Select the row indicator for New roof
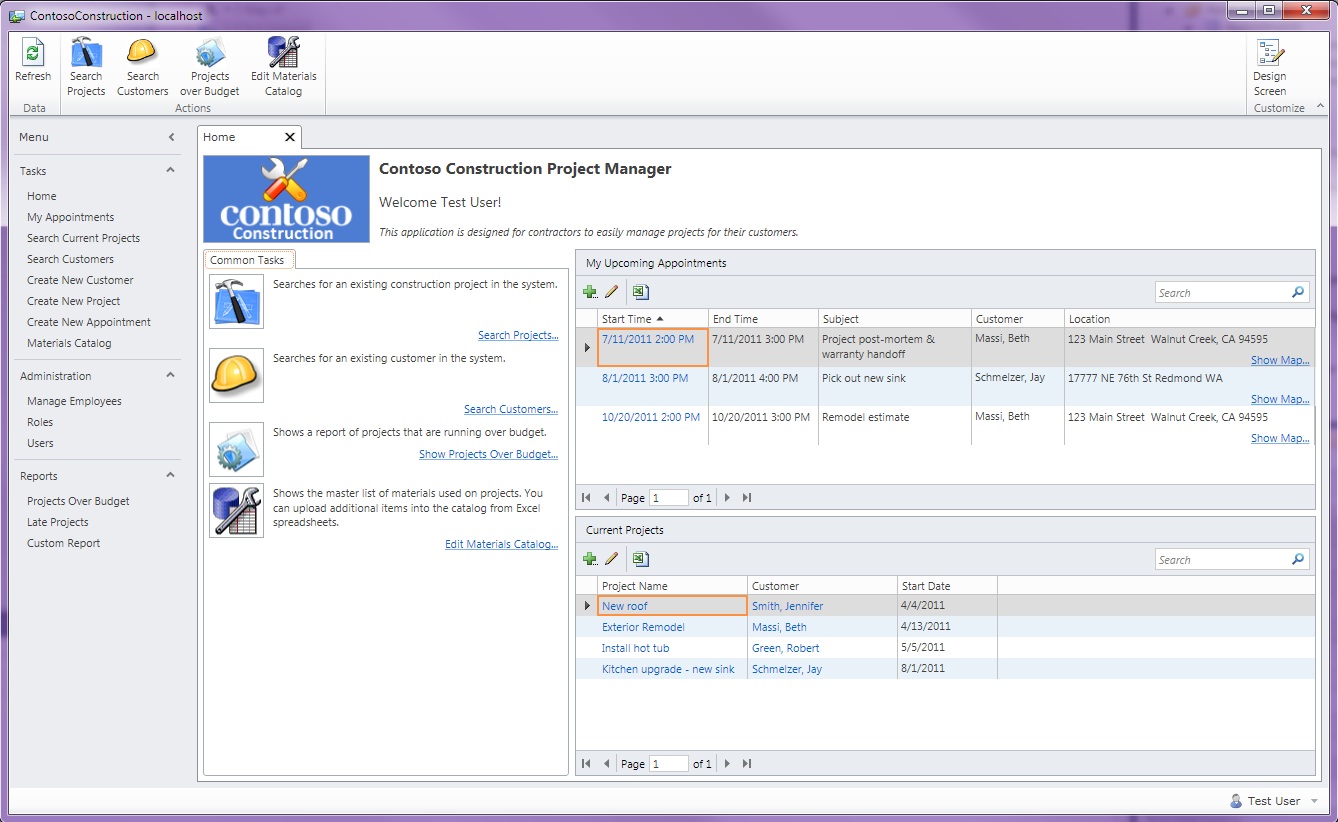The width and height of the screenshot is (1338, 822). coord(587,606)
